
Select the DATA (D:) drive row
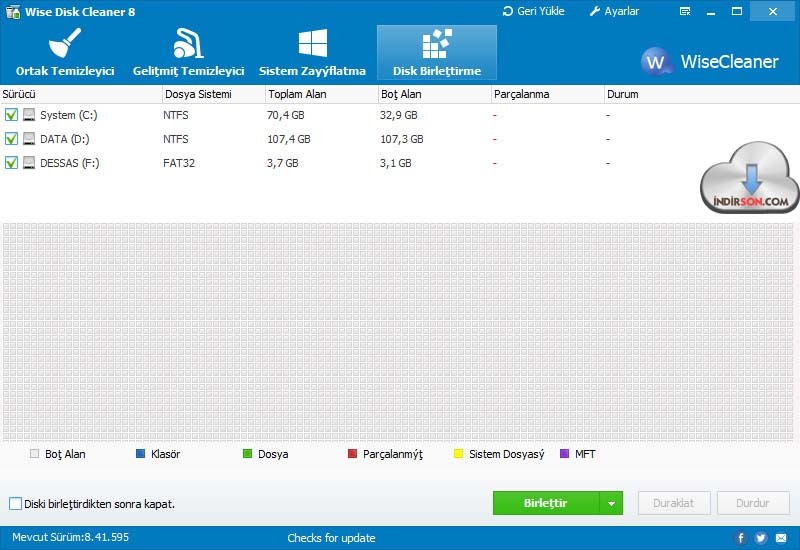tap(400, 139)
